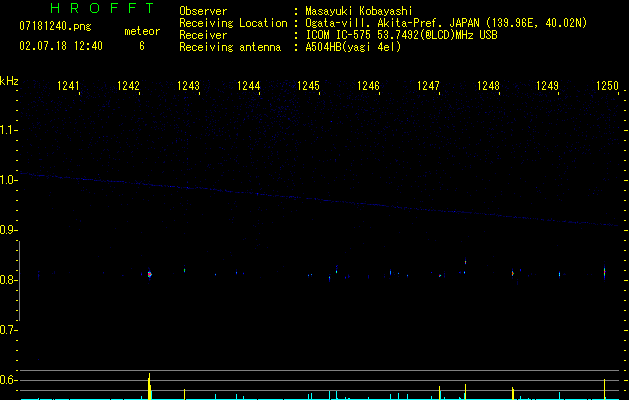Viewport: 629px width, 400px height.
Task: Click the 1245 time axis marker
Action: coord(308,86)
